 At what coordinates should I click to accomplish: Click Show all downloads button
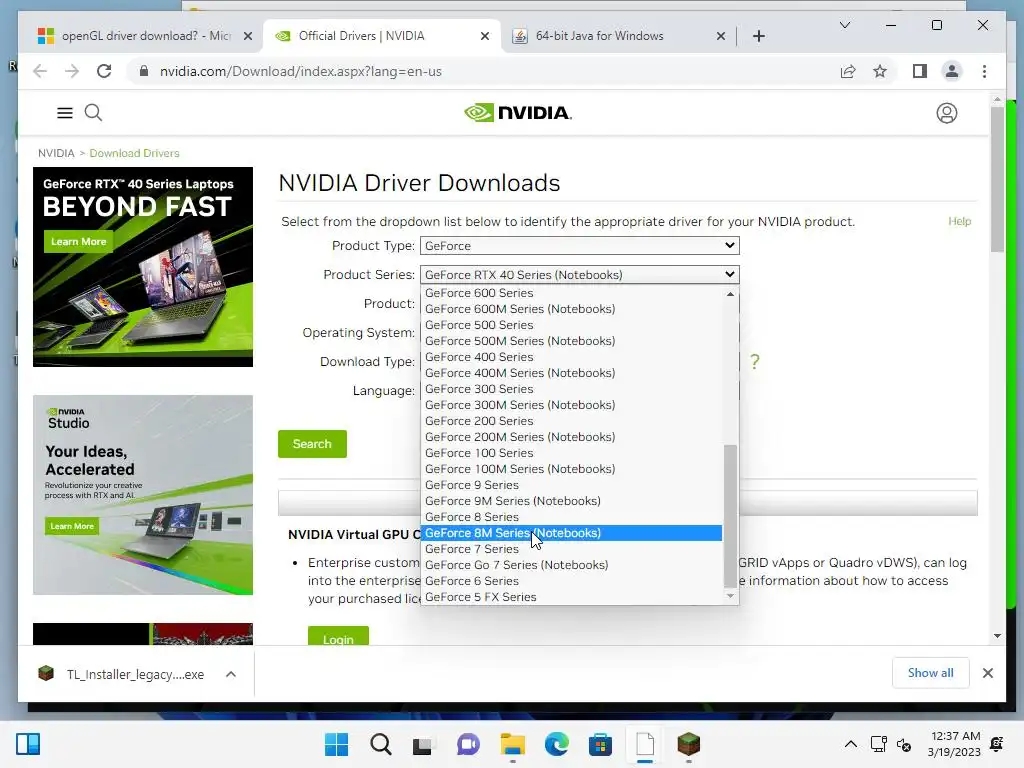930,673
